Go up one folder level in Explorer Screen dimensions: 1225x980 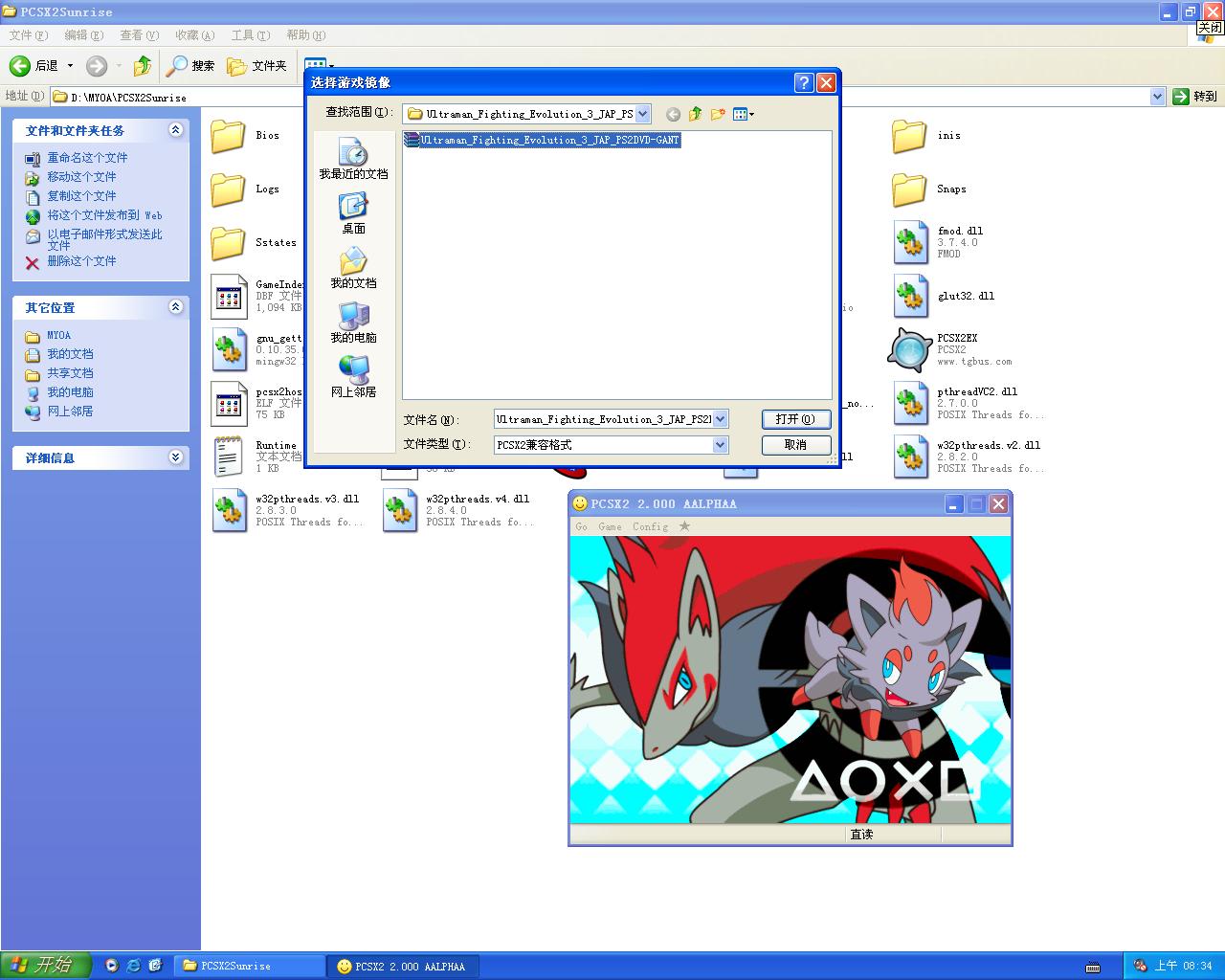click(143, 66)
